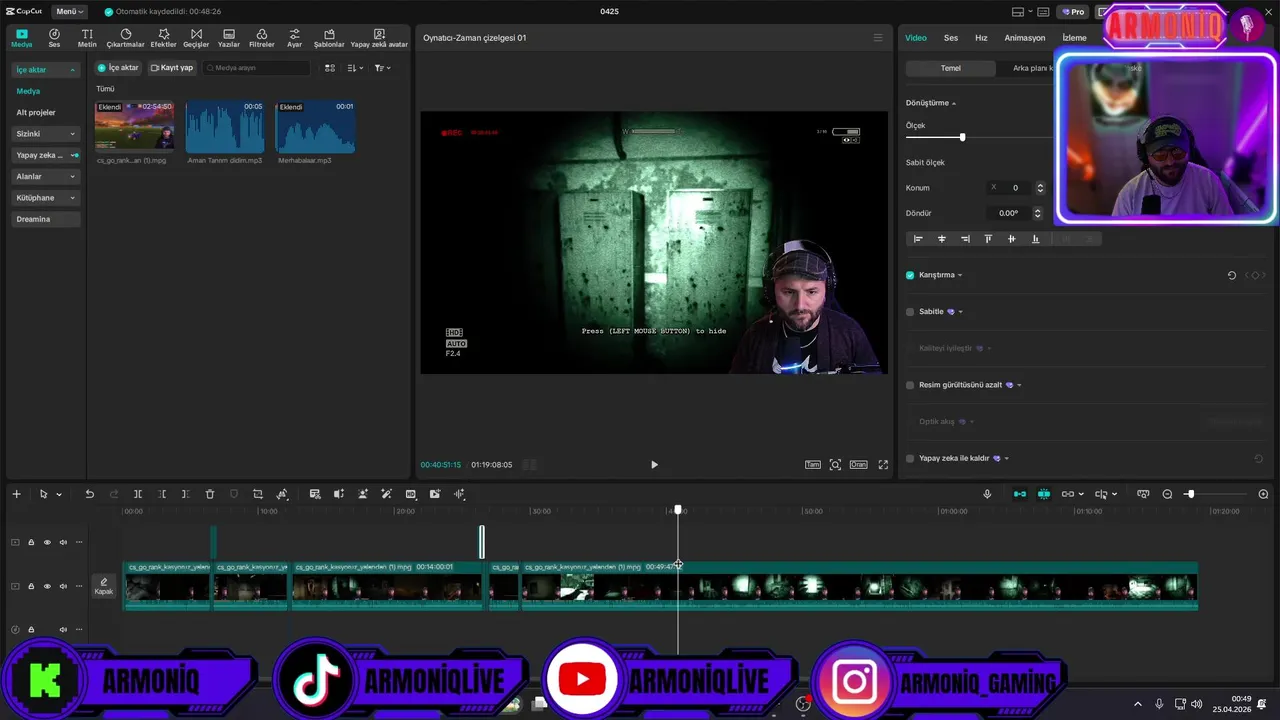This screenshot has height=720, width=1280.
Task: Click the Kapak cover button
Action: pos(104,586)
